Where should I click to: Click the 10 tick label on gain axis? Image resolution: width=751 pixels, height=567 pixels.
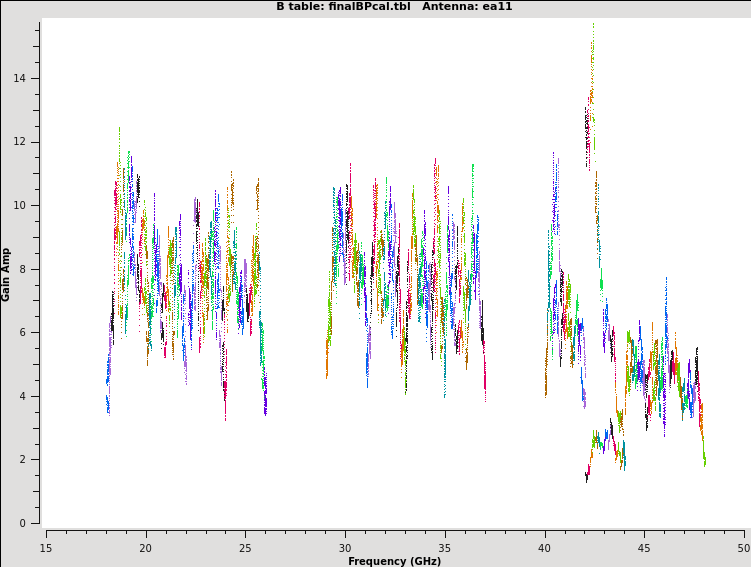point(20,205)
